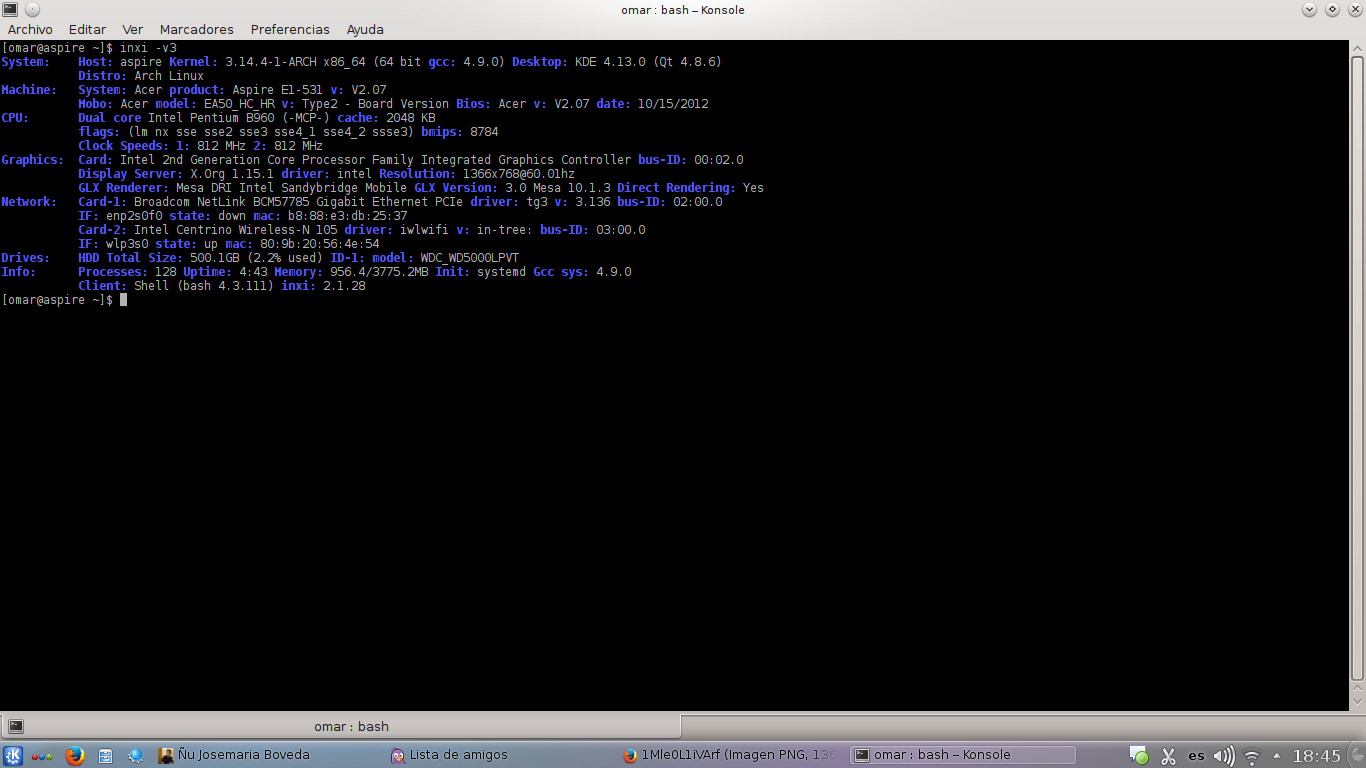
Task: Click the 'wlp3s0' interface name
Action: tap(127, 244)
